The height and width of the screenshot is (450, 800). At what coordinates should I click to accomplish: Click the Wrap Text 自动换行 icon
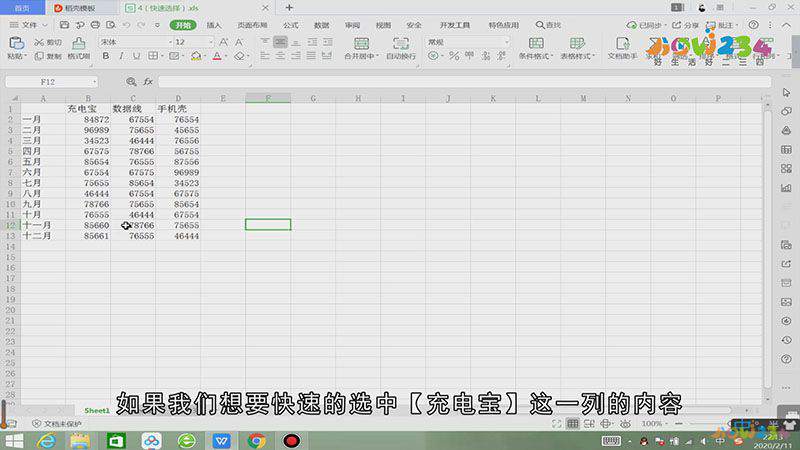coord(401,43)
